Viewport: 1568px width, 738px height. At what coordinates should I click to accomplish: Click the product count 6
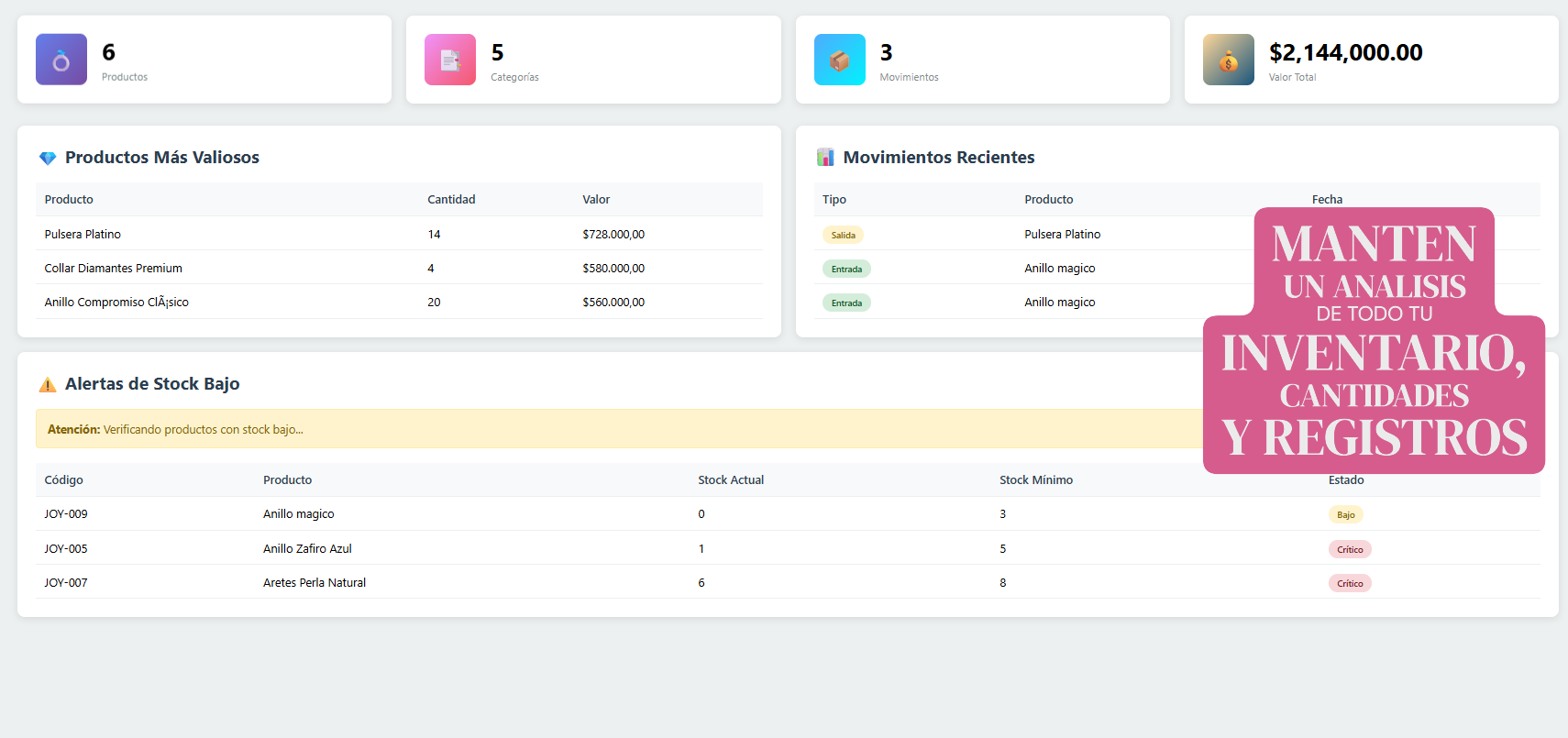[x=108, y=52]
